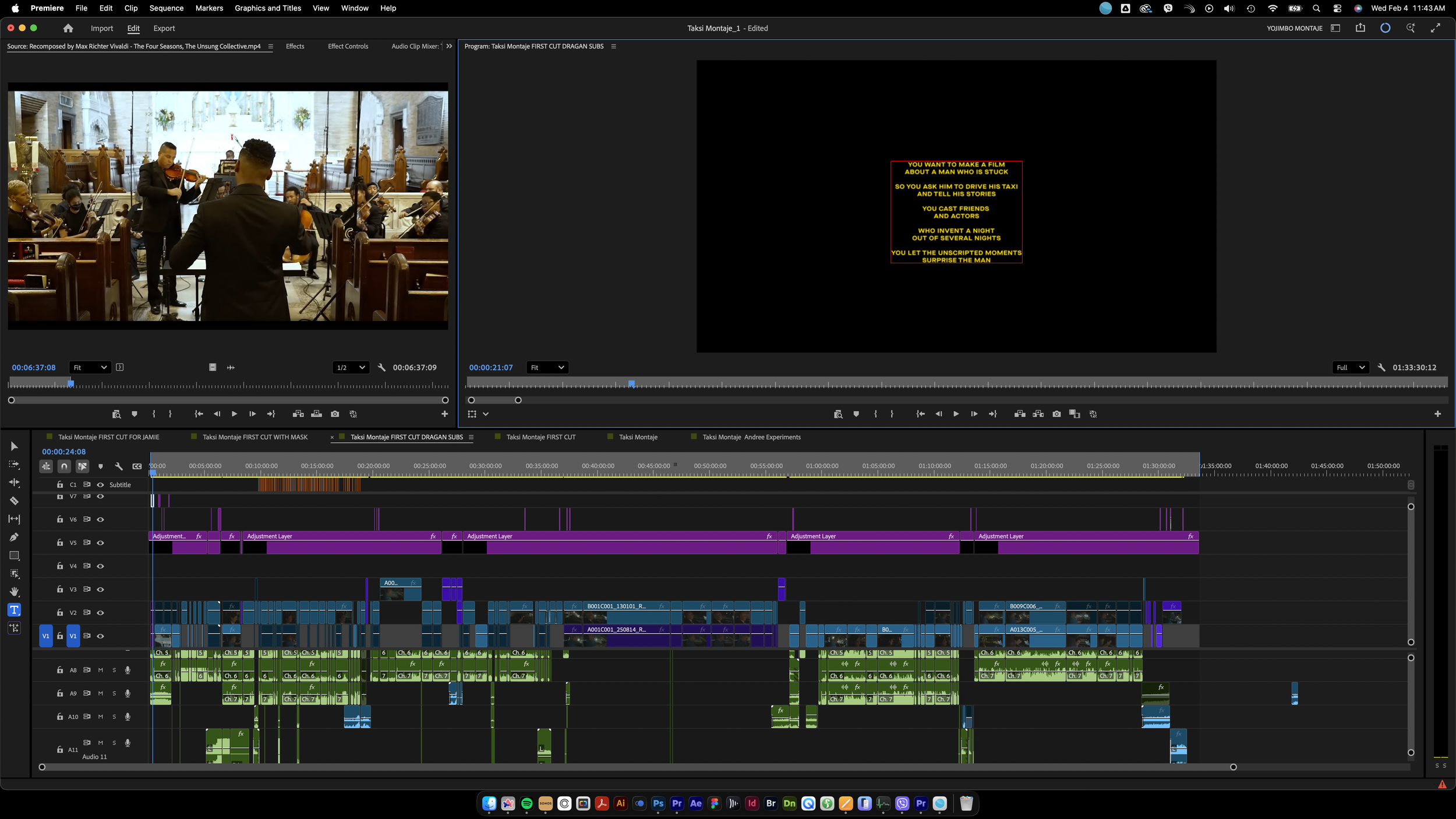Click Export Frame camera in Program monitor
Image resolution: width=1456 pixels, height=819 pixels.
click(x=1056, y=414)
